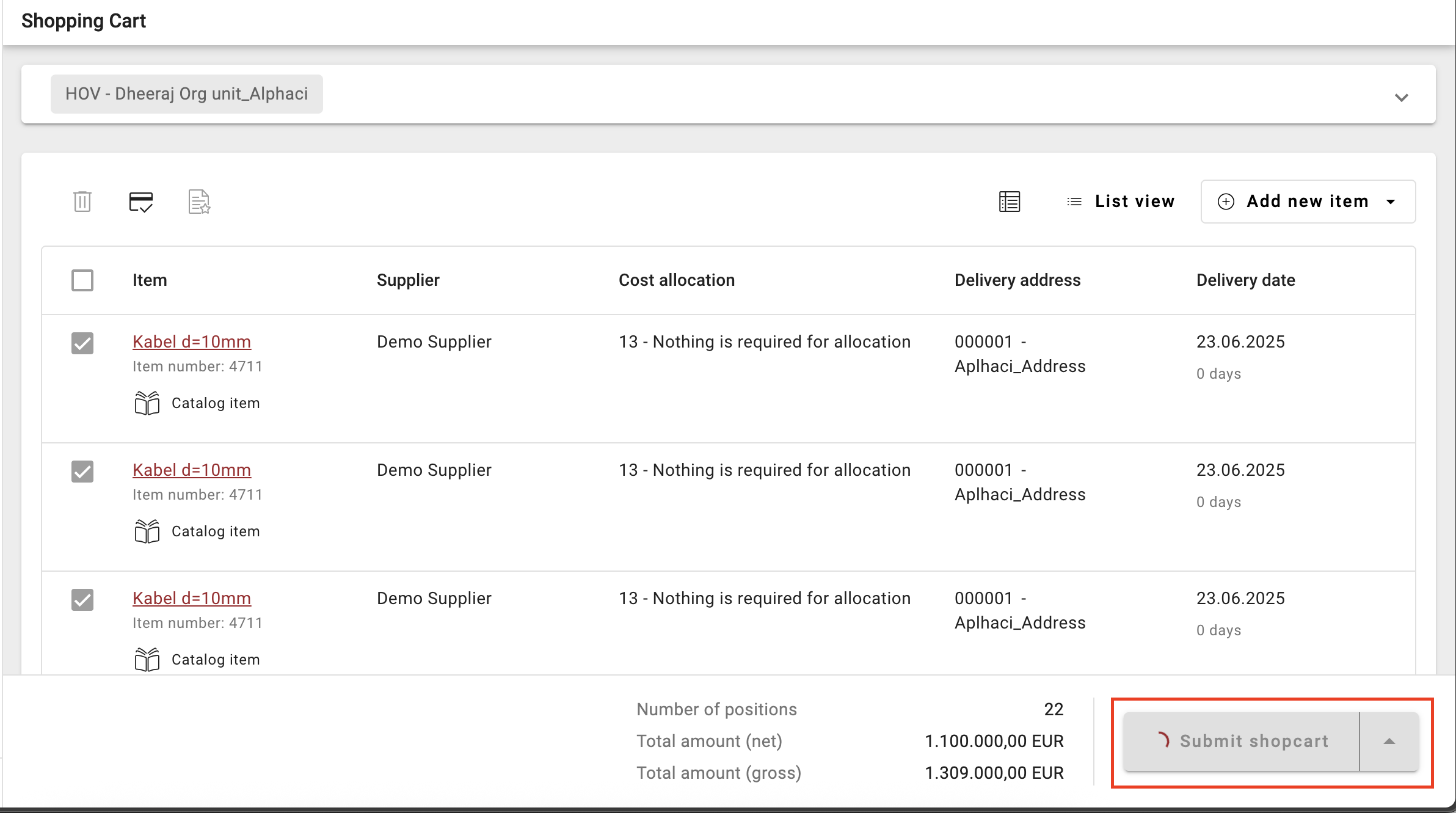This screenshot has width=1456, height=813.
Task: Click the detailed table view icon
Action: 1010,202
